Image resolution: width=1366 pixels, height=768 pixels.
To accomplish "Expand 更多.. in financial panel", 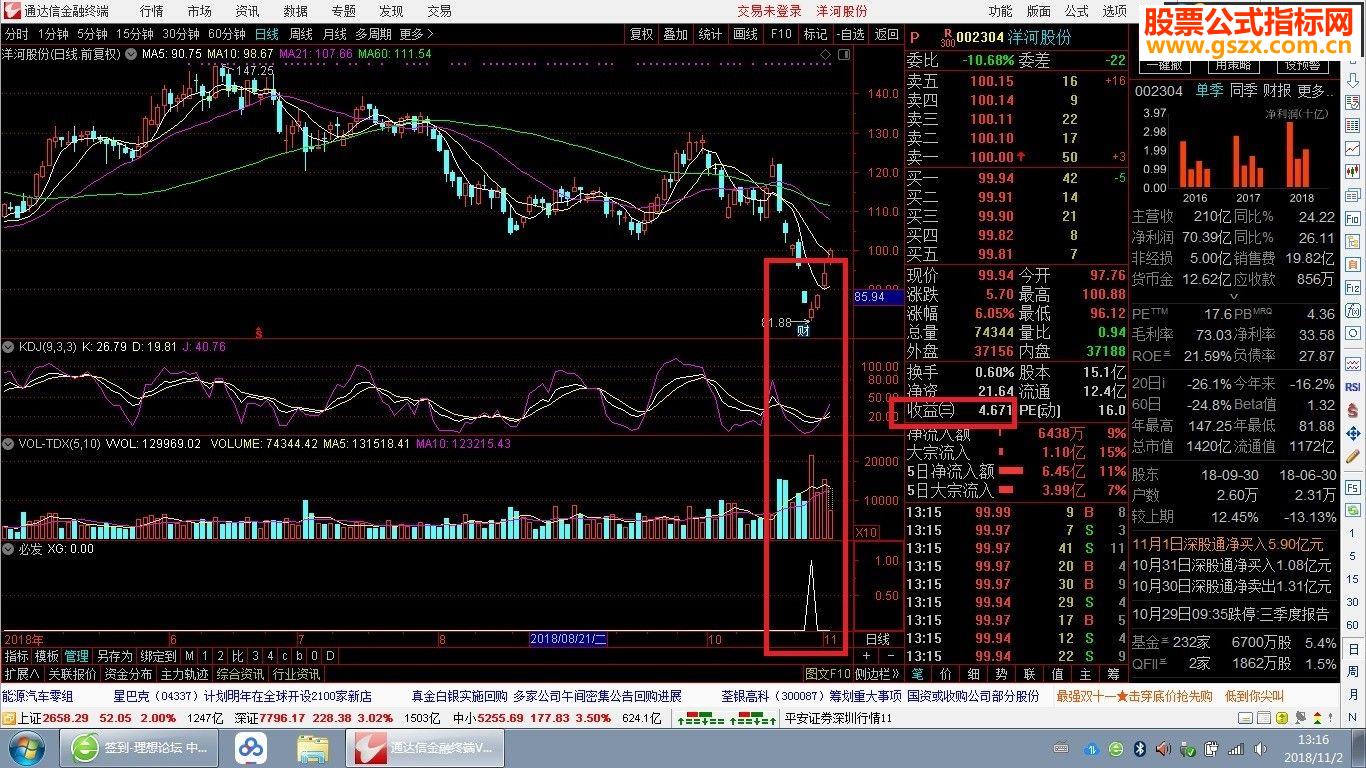I will click(x=1314, y=90).
